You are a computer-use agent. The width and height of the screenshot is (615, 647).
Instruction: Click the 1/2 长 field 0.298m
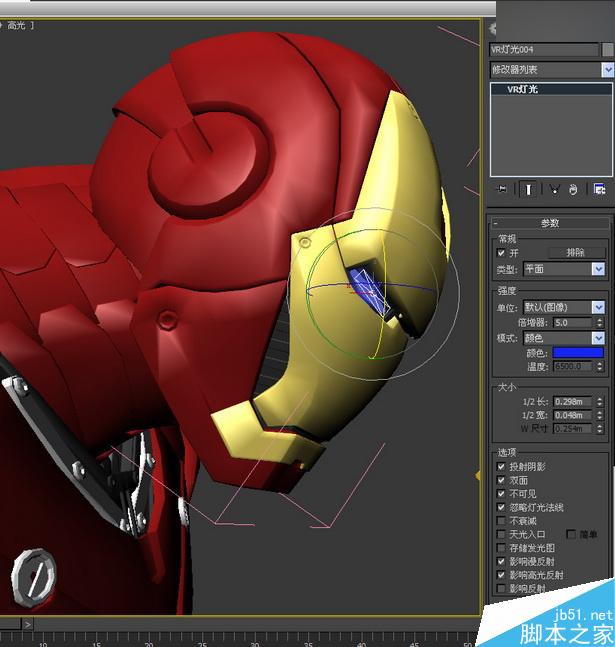click(572, 401)
